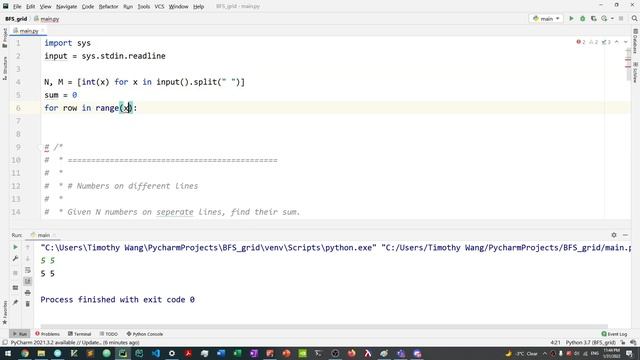Hide the Run panel with minimize dash
The width and height of the screenshot is (640, 360).
(x=625, y=235)
